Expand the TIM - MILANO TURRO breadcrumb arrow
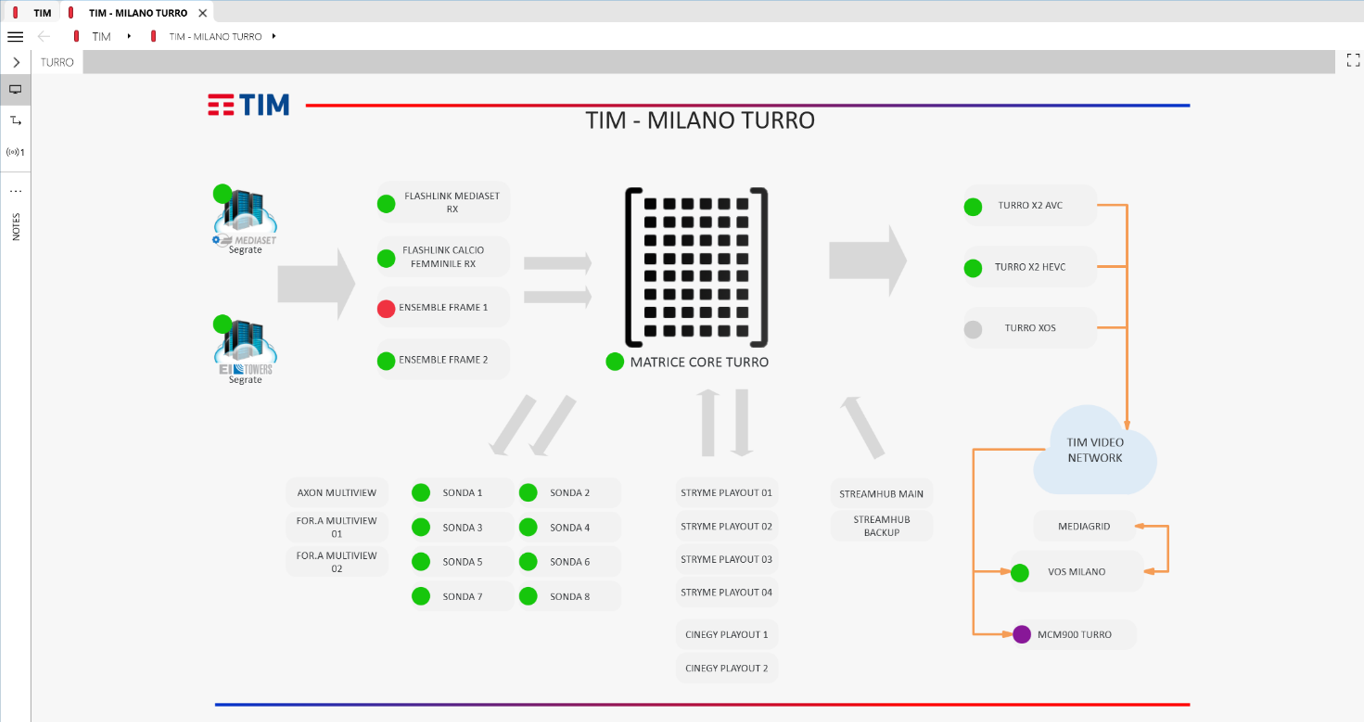Image resolution: width=1367 pixels, height=722 pixels. 273,36
